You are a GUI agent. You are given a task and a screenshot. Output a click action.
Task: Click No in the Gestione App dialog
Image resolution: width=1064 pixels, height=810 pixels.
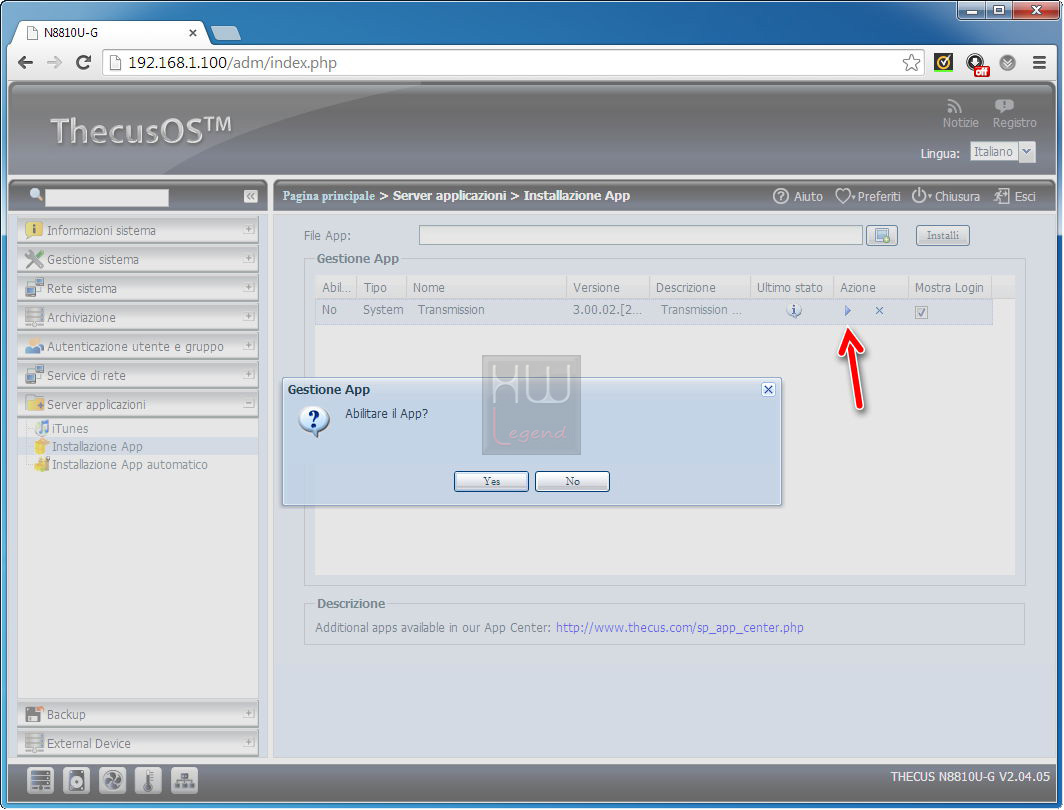[x=572, y=481]
